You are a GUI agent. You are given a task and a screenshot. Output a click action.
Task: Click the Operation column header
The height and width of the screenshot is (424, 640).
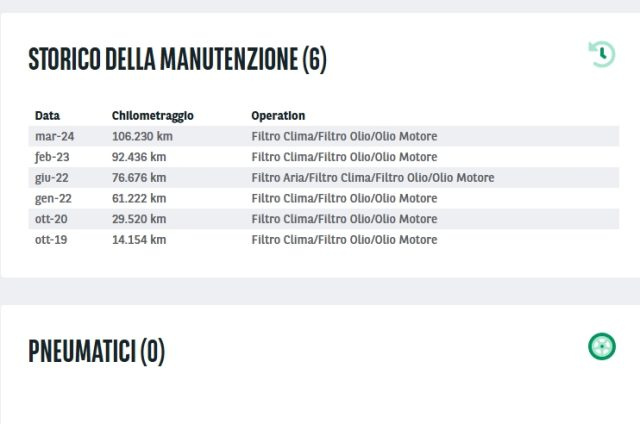pos(278,116)
